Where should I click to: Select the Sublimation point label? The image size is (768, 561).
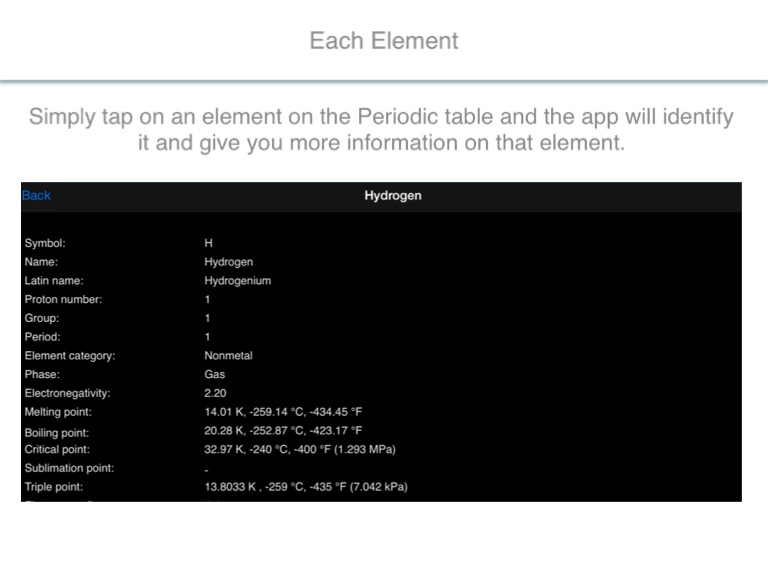[69, 468]
